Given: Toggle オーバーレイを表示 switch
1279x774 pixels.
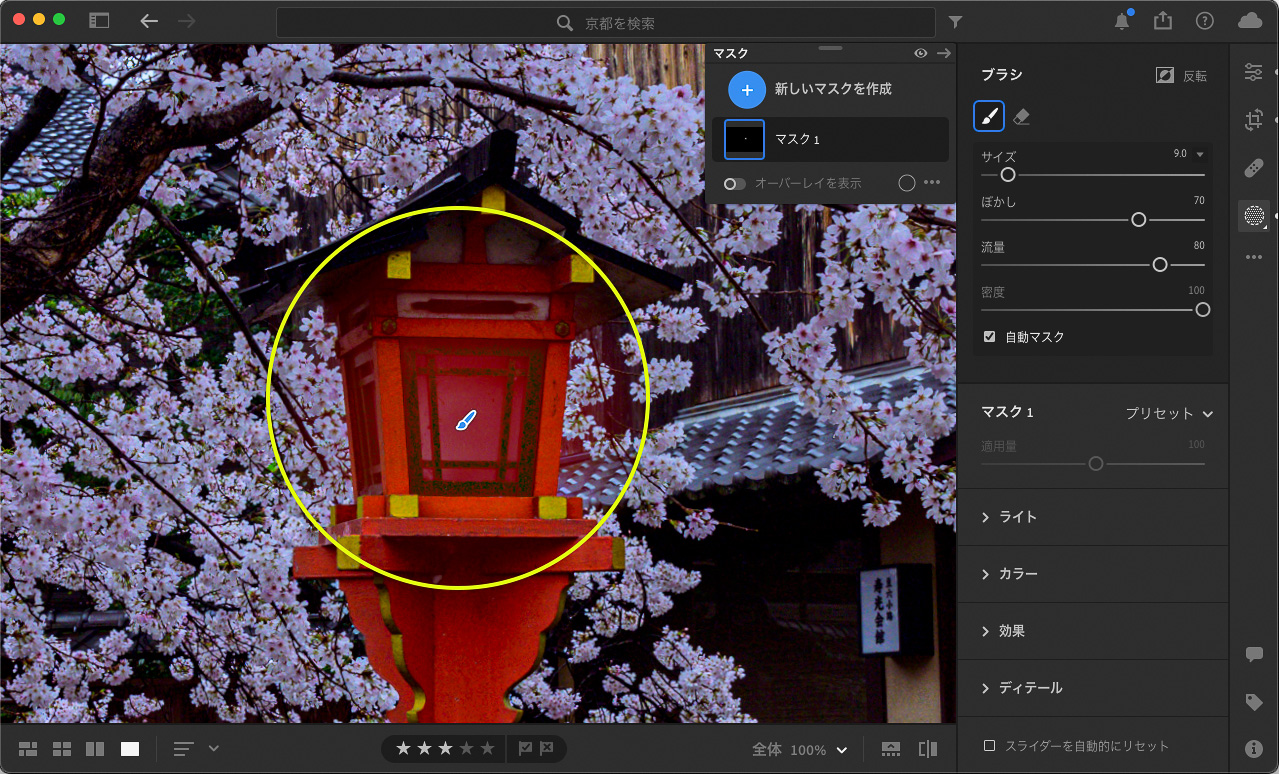Looking at the screenshot, I should 735,184.
